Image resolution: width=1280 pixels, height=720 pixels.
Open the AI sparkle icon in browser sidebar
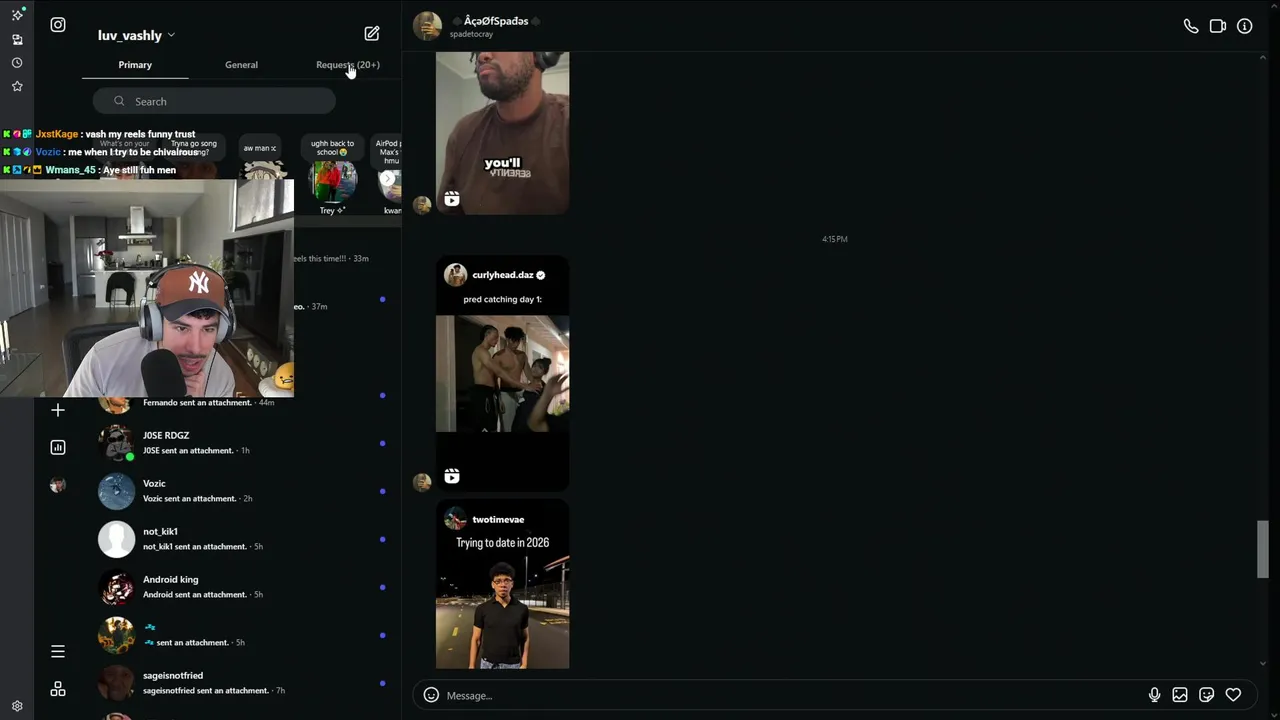tap(17, 16)
